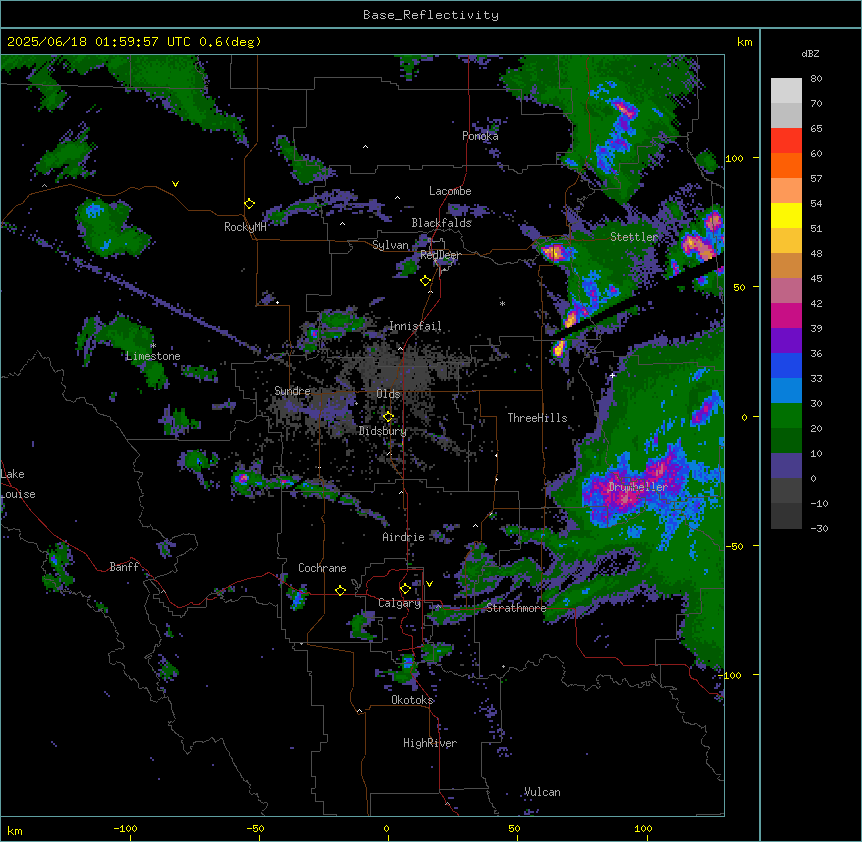
Task: Click the yellow V marker northwest of RockyMH
Action: [175, 184]
